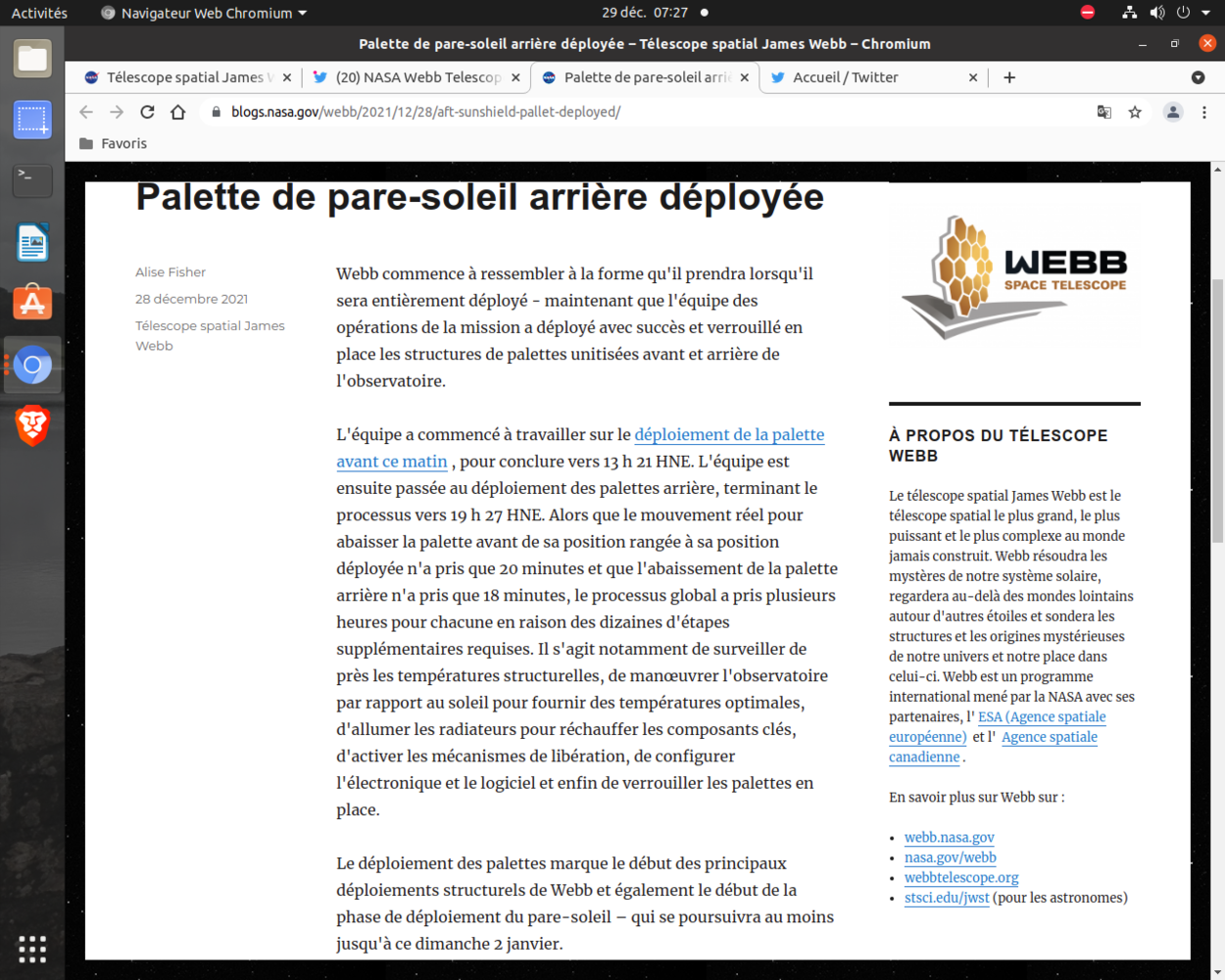Open Chromium's three-dot menu
The height and width of the screenshot is (980, 1225).
[x=1204, y=112]
